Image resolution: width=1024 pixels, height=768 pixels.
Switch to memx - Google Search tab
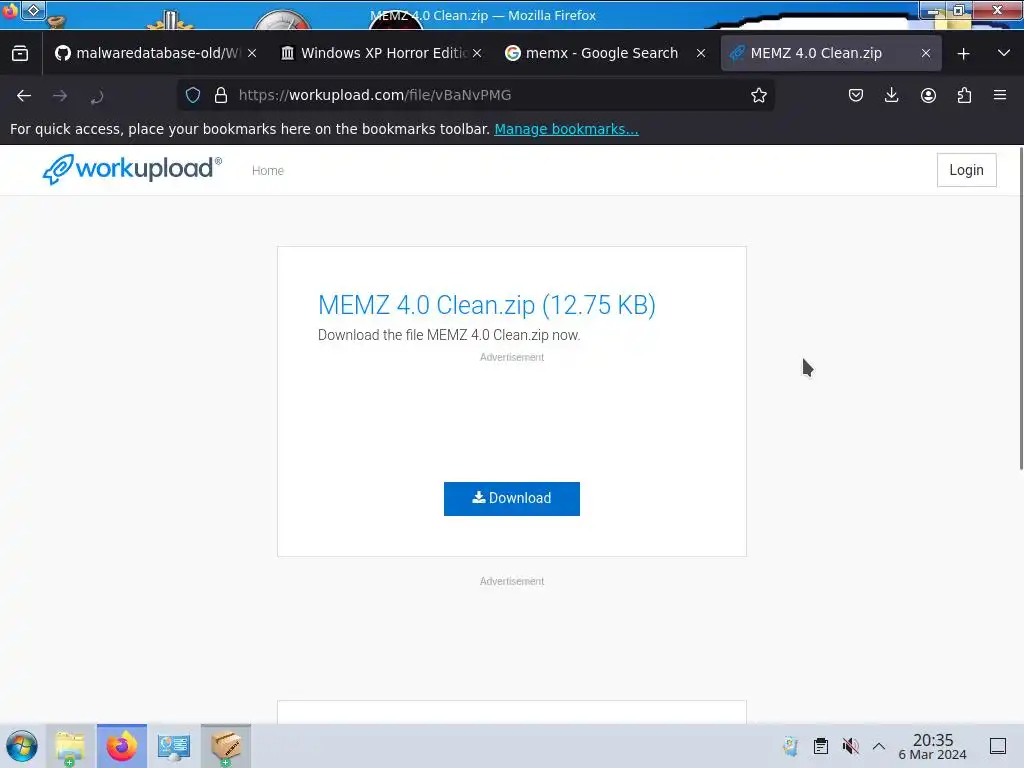(601, 54)
